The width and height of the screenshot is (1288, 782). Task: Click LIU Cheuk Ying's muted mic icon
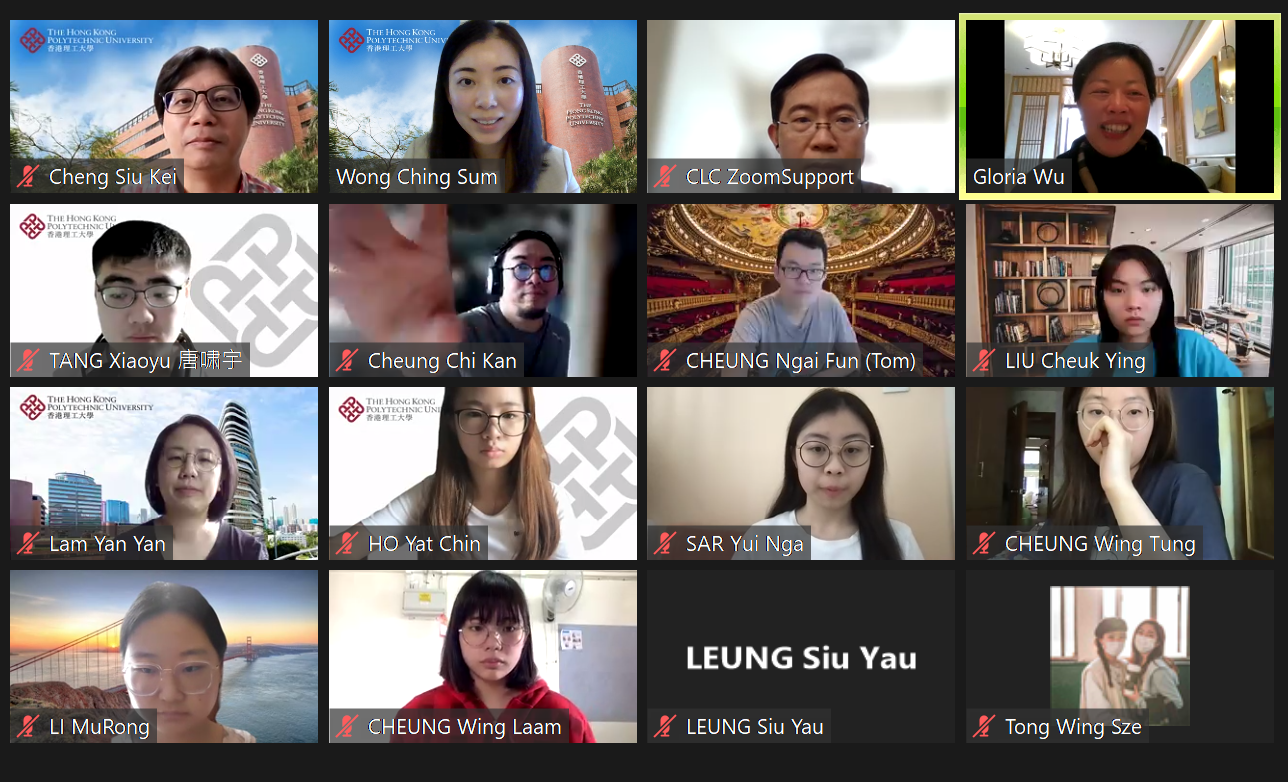(984, 360)
